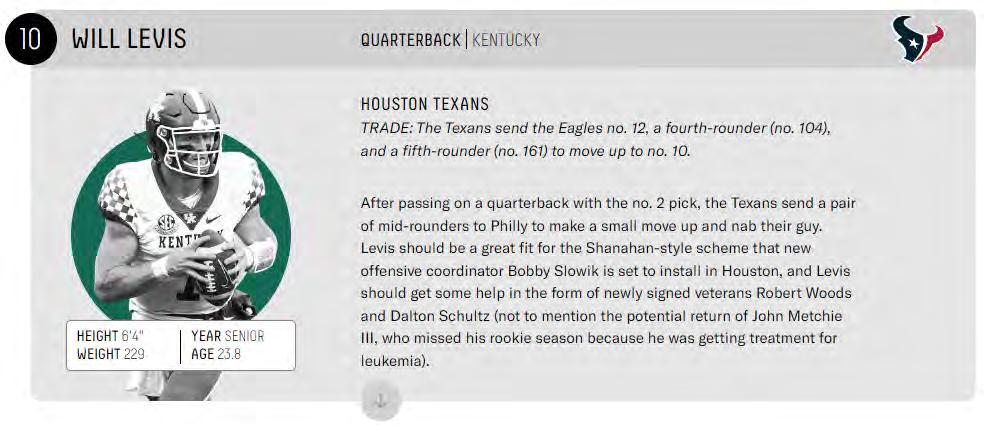Click the KENTUCKY school label

(506, 40)
